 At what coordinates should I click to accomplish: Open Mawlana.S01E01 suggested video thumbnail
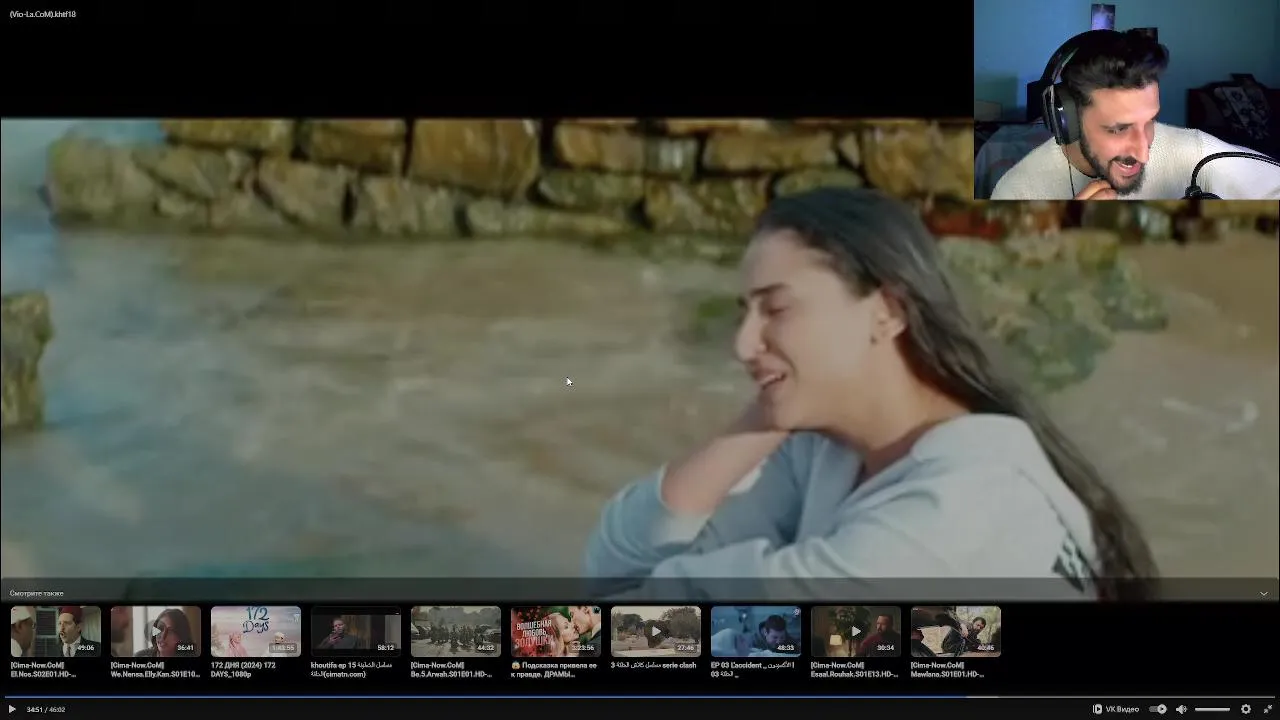[956, 631]
